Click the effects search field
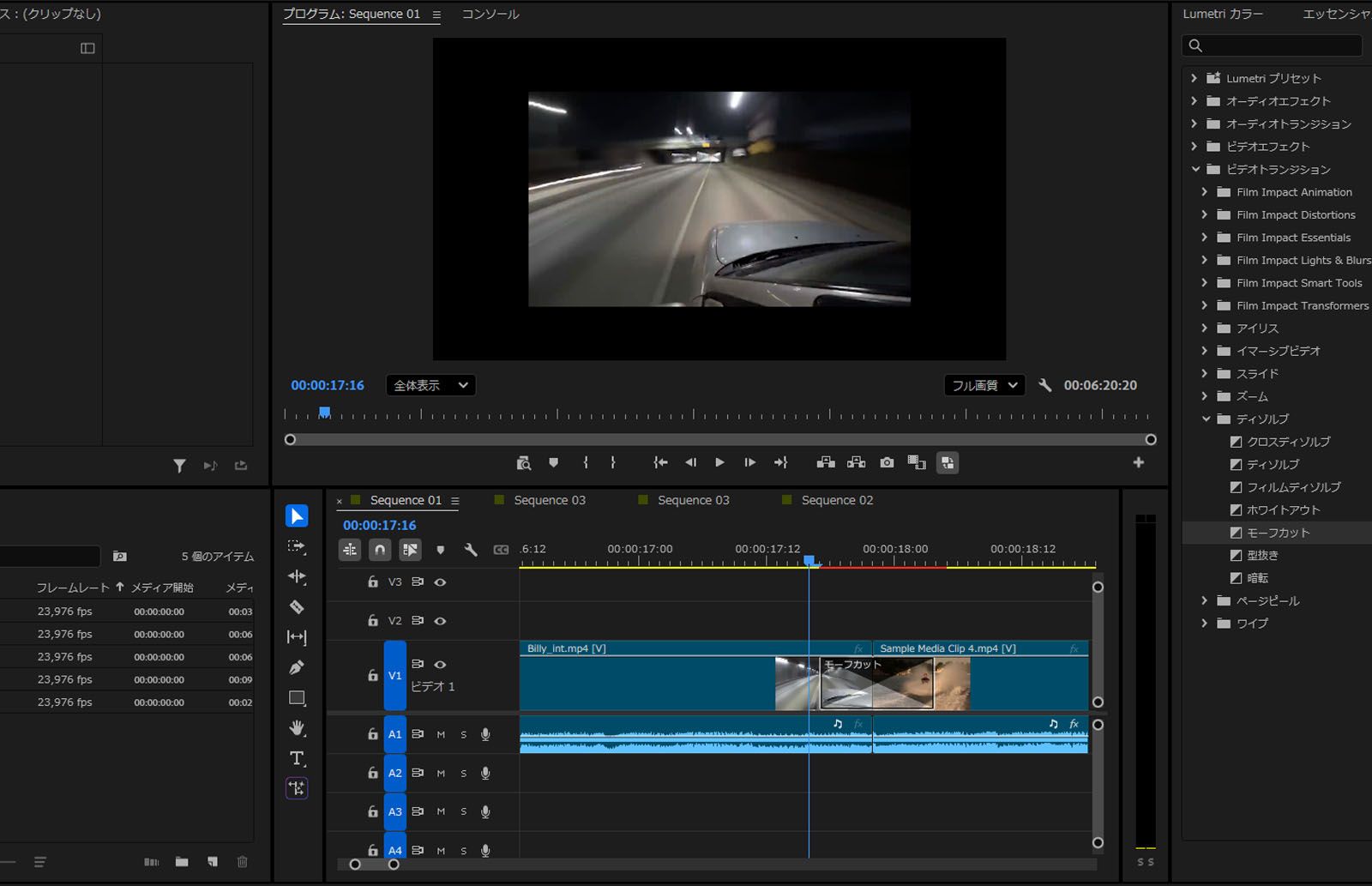This screenshot has height=886, width=1372. [x=1279, y=45]
